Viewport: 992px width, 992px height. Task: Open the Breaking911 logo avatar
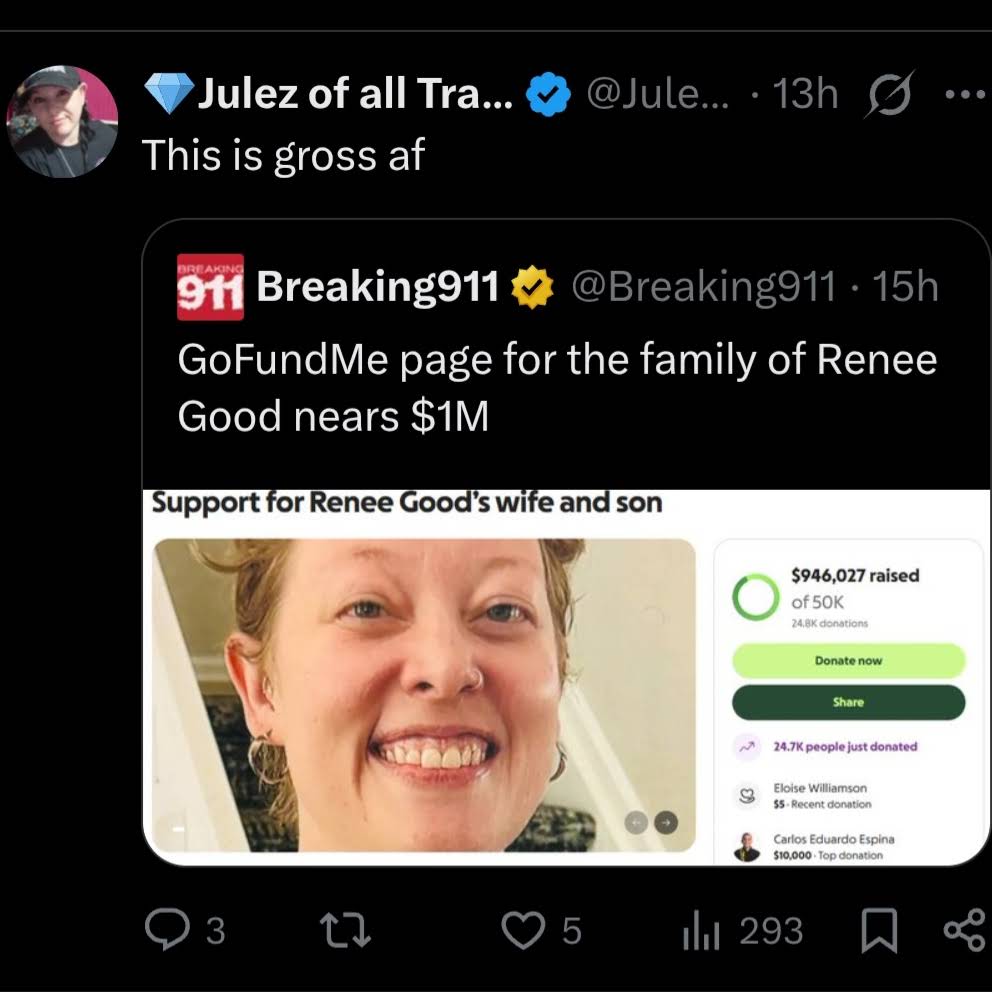point(210,287)
